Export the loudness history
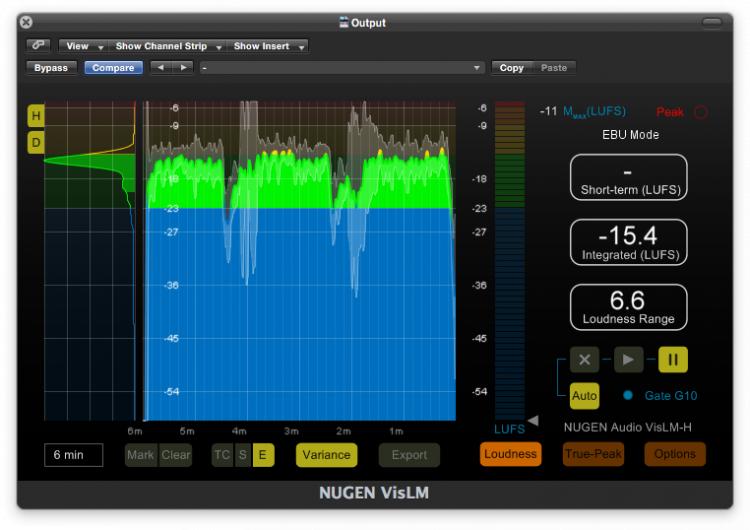This screenshot has height=530, width=750. coord(409,454)
